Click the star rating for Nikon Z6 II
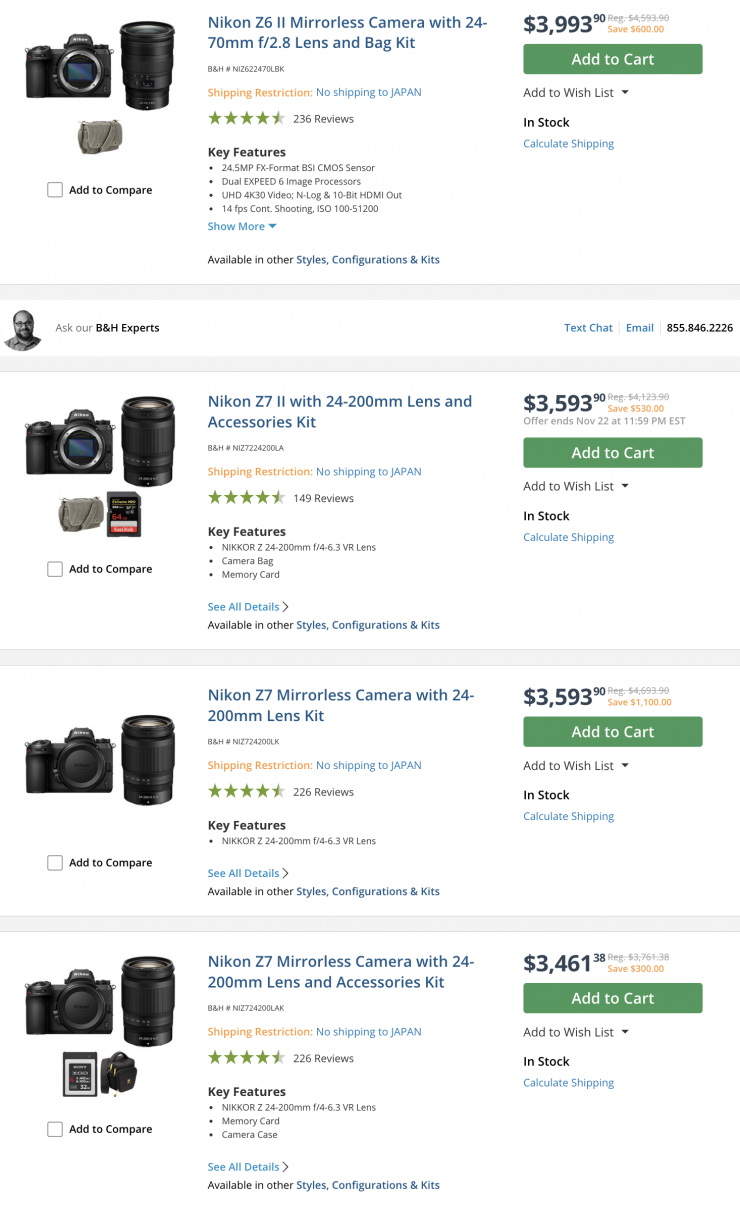This screenshot has height=1205, width=740. (x=246, y=118)
